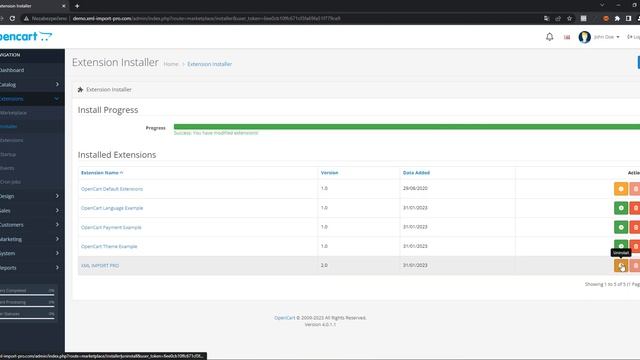Click OpenCart footer link
Viewport: 640px width, 360px height.
284,318
